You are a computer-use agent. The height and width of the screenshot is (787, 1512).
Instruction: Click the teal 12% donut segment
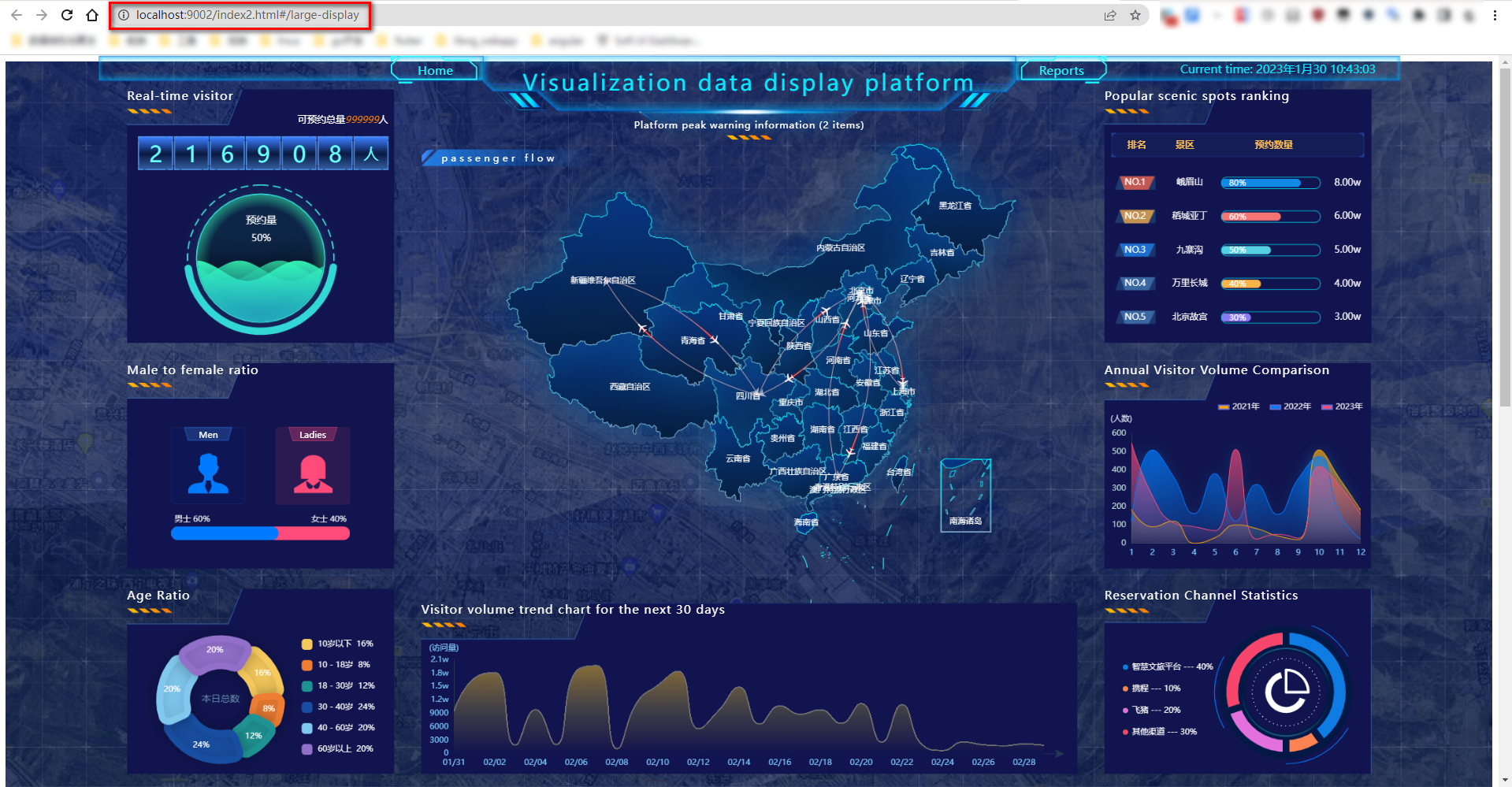click(254, 735)
